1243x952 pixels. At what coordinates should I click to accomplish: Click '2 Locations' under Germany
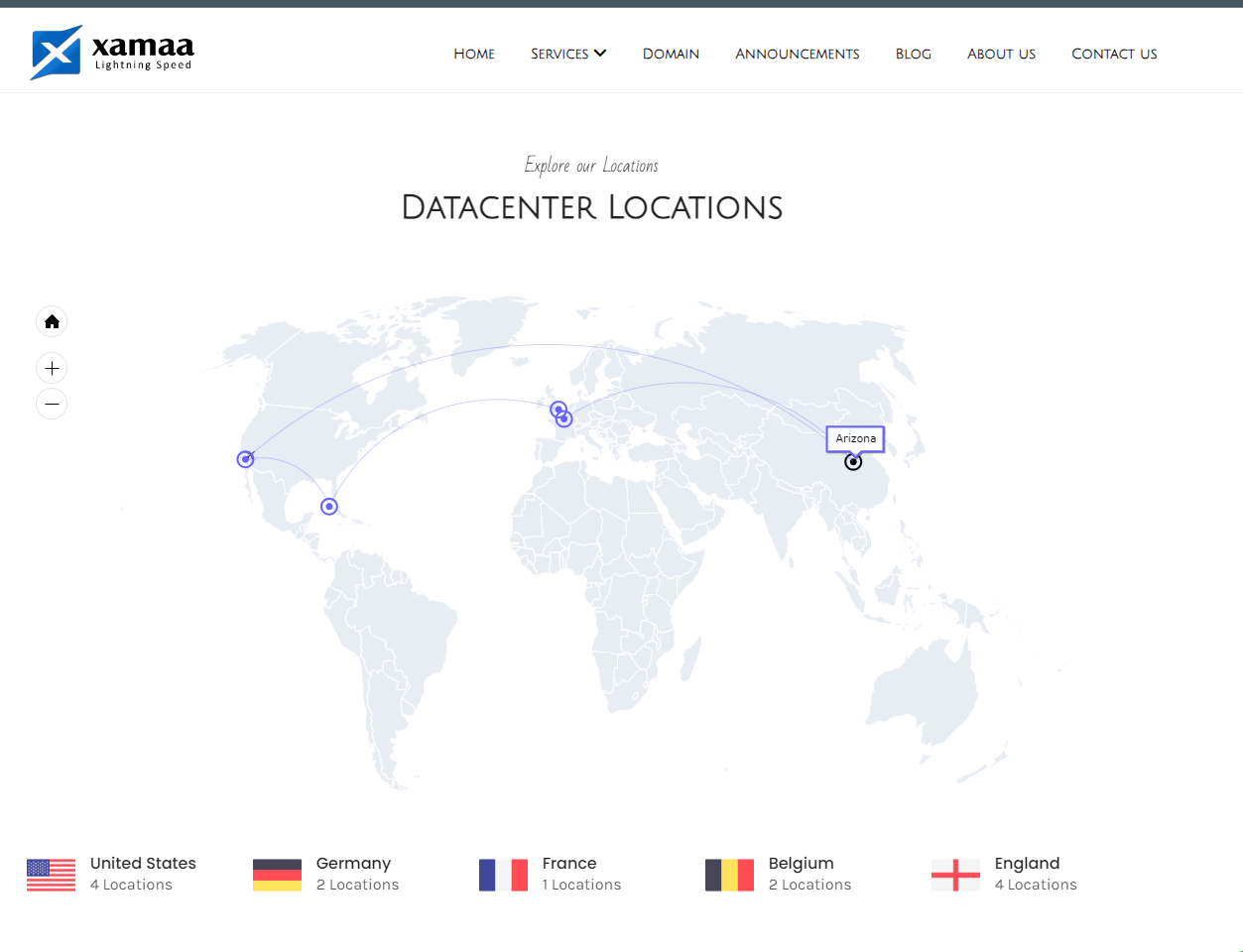click(357, 885)
